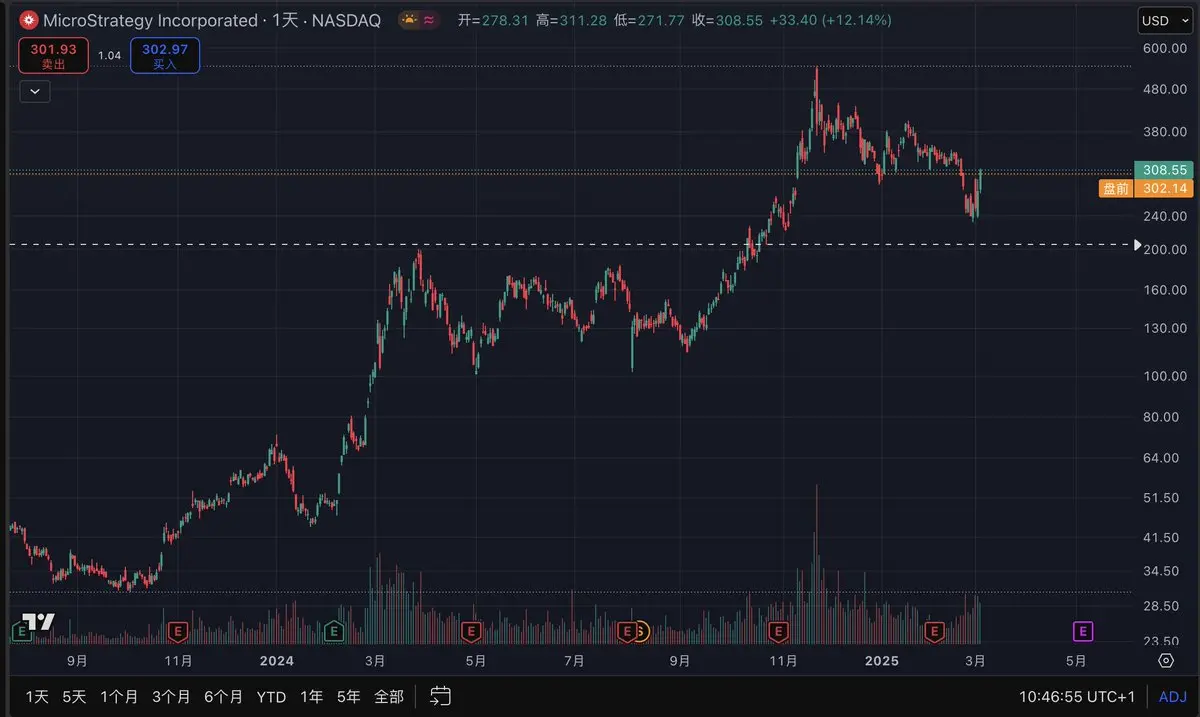This screenshot has height=717, width=1200.
Task: Click the red earnings E left of 2025
Action: pos(778,631)
